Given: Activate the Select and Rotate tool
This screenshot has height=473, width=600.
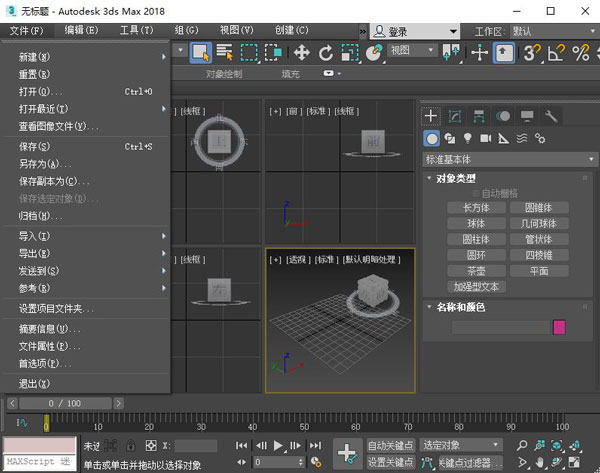Looking at the screenshot, I should [326, 52].
